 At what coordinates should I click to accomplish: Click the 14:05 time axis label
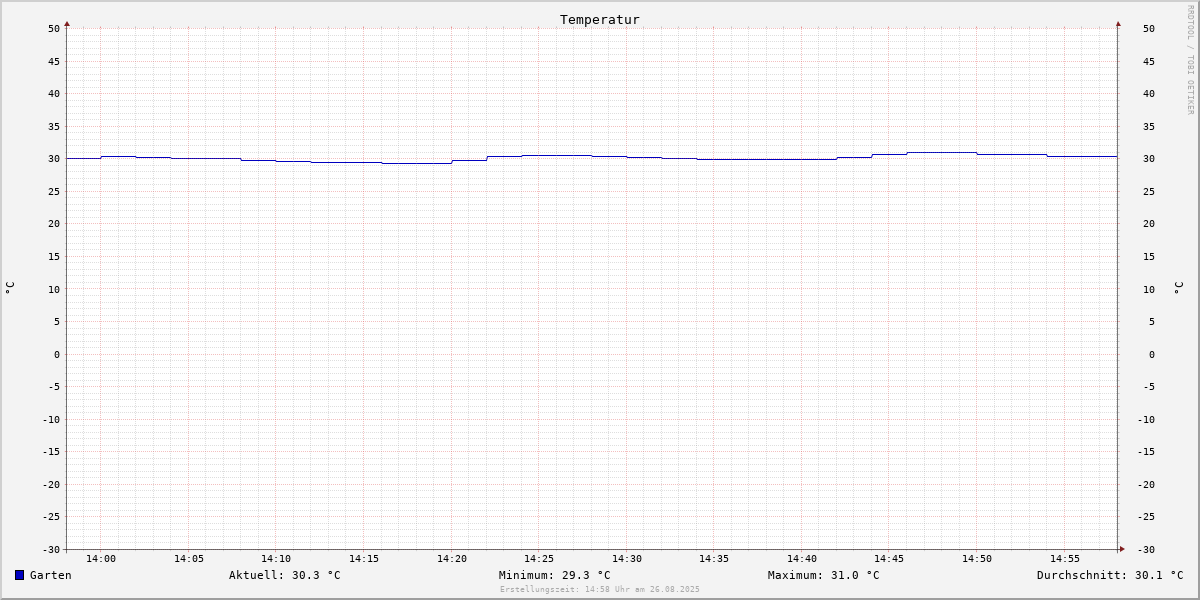[189, 558]
